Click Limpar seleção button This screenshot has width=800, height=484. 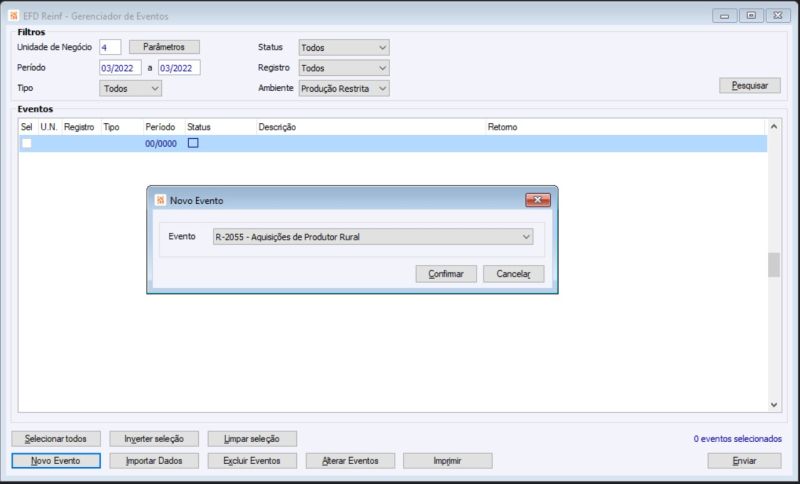(252, 439)
